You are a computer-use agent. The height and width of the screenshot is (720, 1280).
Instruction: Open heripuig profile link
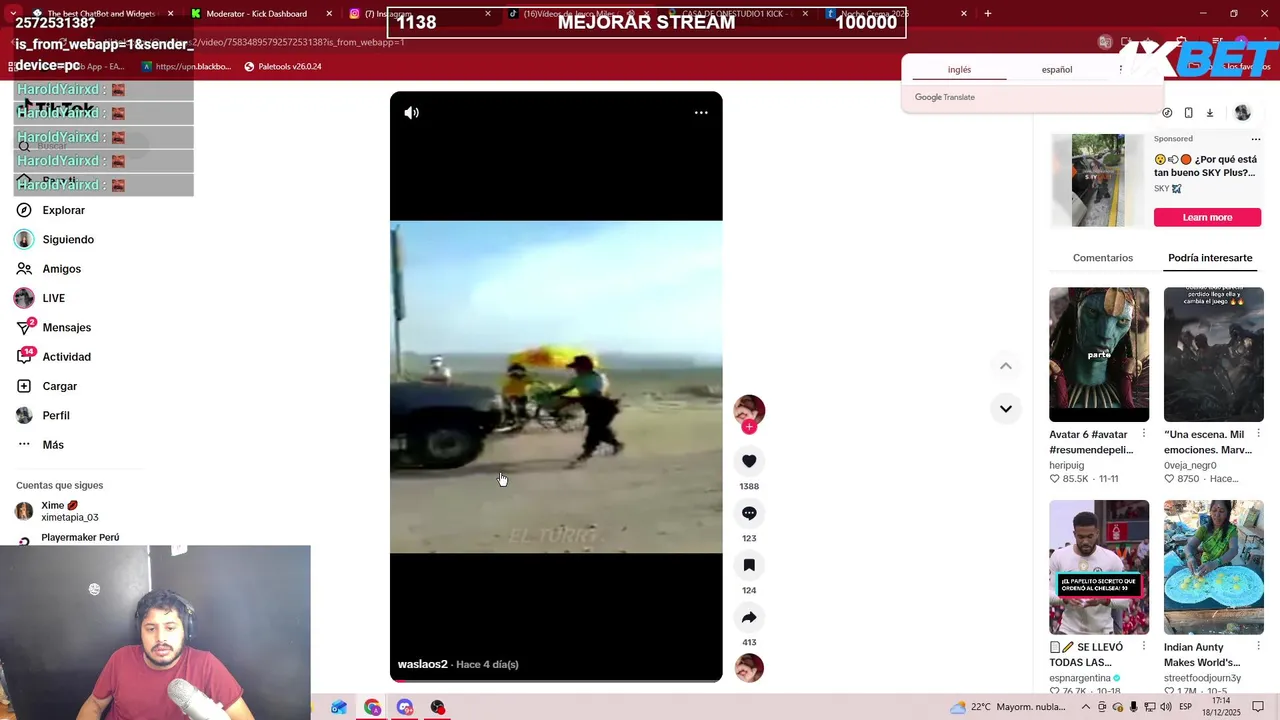point(1066,465)
